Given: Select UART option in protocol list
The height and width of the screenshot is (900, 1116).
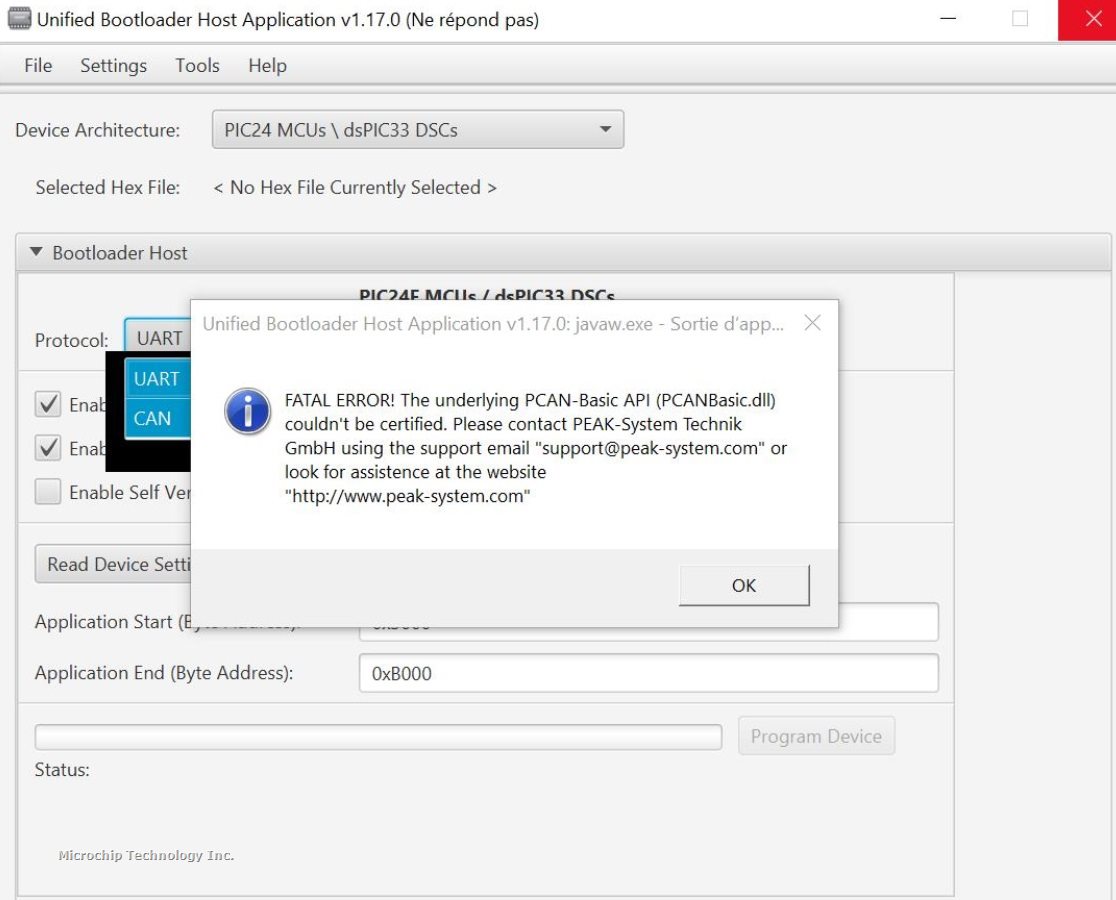Looking at the screenshot, I should click(156, 379).
